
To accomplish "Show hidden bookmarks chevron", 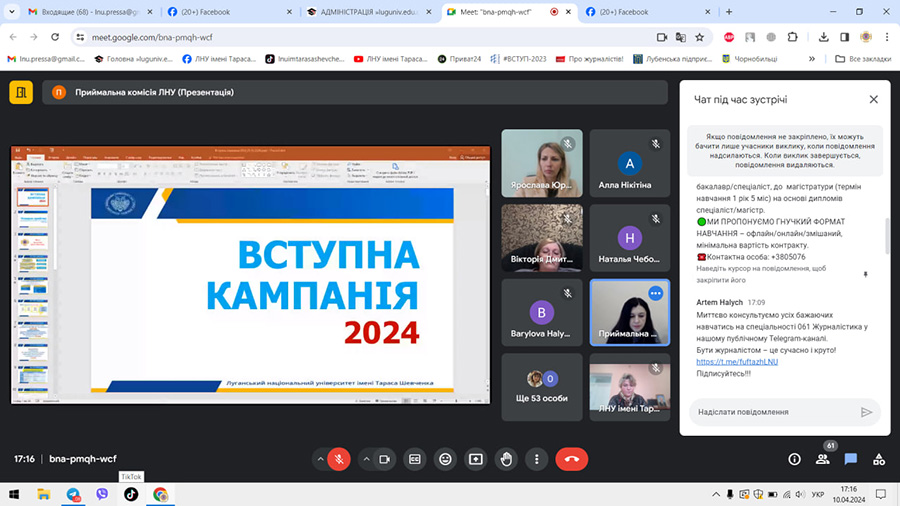I will 812,59.
